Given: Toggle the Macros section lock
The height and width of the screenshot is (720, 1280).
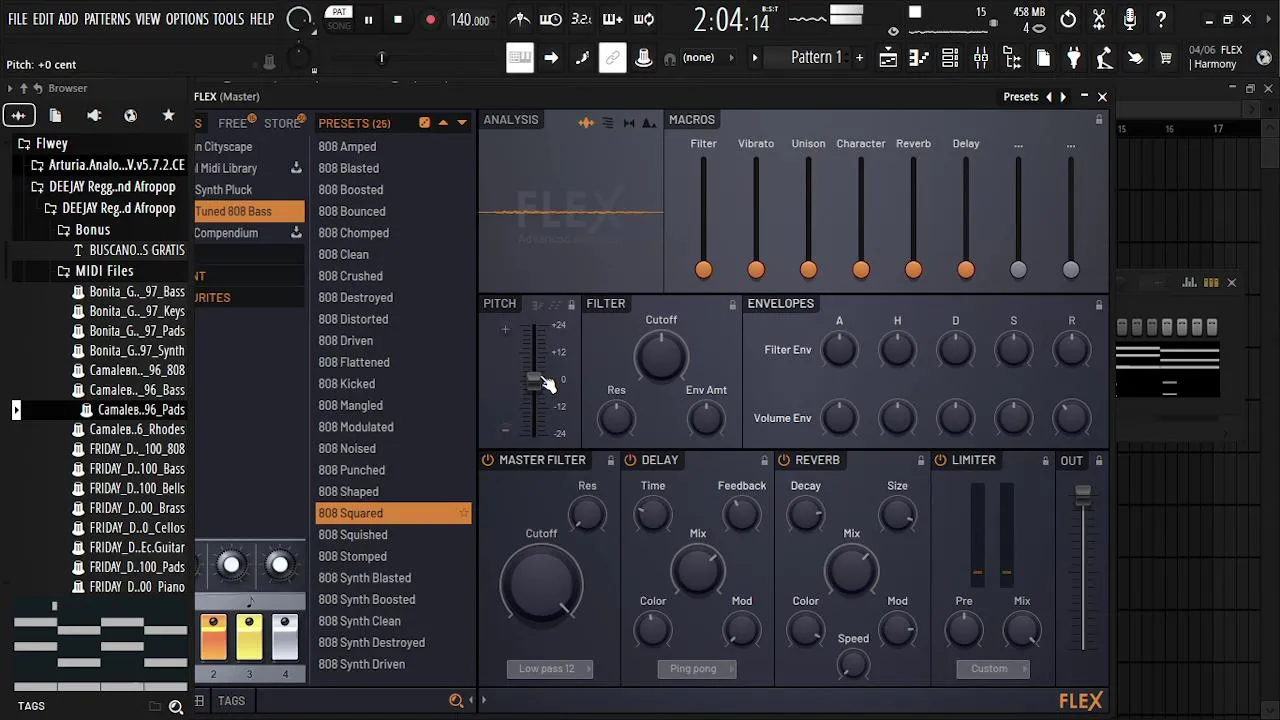Looking at the screenshot, I should (x=1099, y=120).
